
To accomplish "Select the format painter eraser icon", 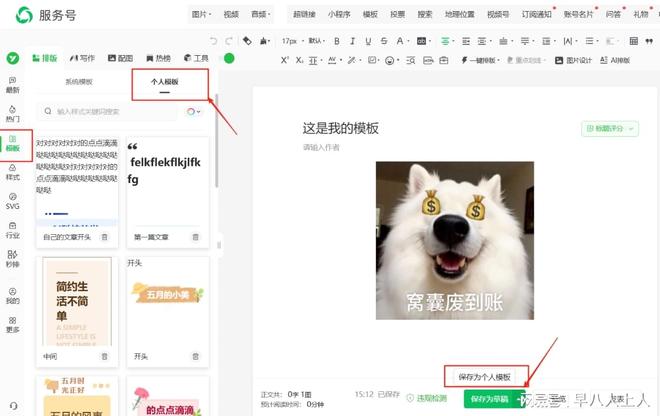I will (x=247, y=41).
